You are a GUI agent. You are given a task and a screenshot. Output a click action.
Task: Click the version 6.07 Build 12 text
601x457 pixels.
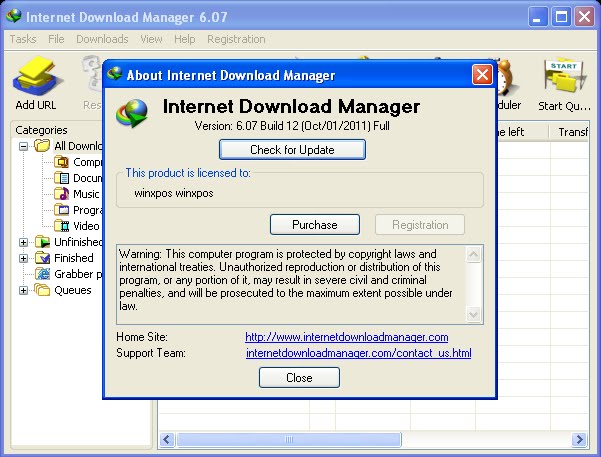[x=292, y=126]
